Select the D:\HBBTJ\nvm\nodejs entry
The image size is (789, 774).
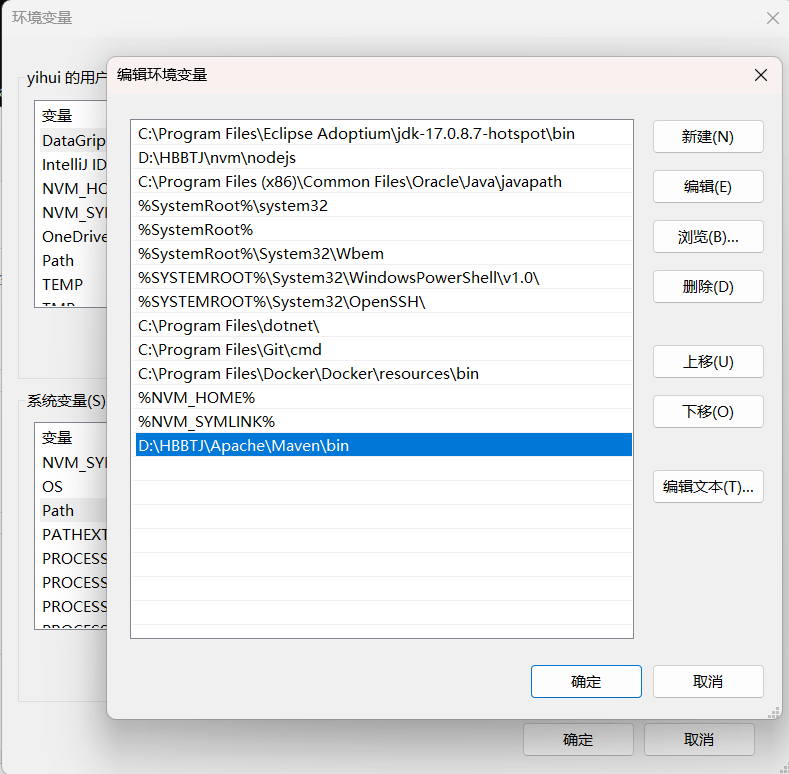217,158
